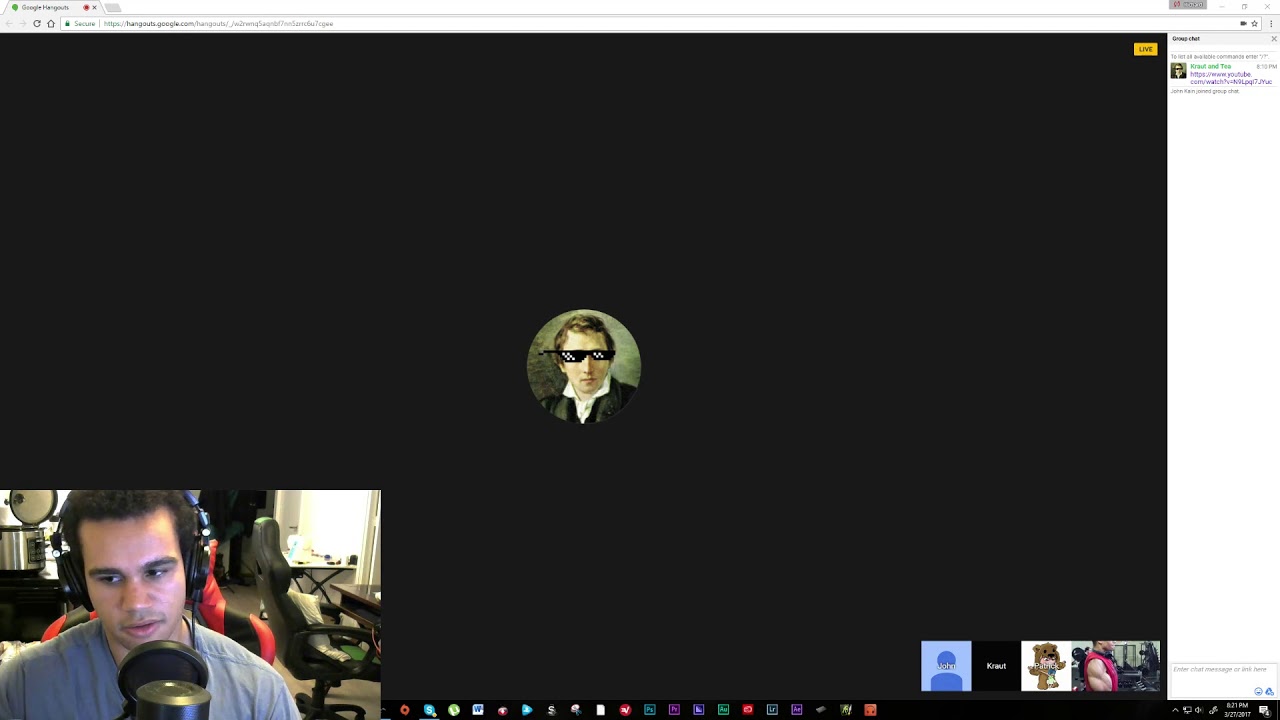The width and height of the screenshot is (1280, 720).
Task: Open Adobe Audition from the taskbar
Action: coord(723,710)
